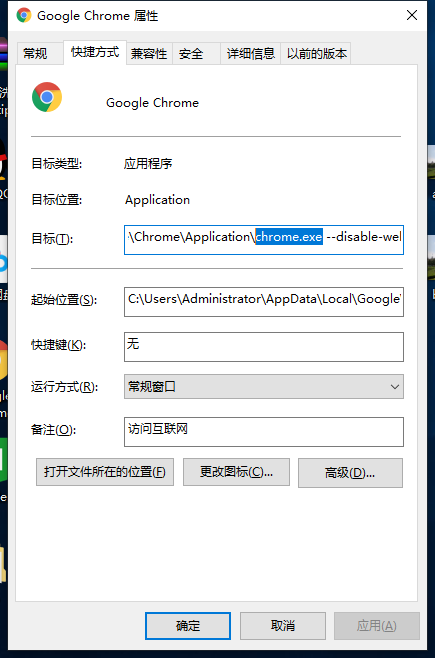Open the 以前的版本 tab

[x=317, y=54]
